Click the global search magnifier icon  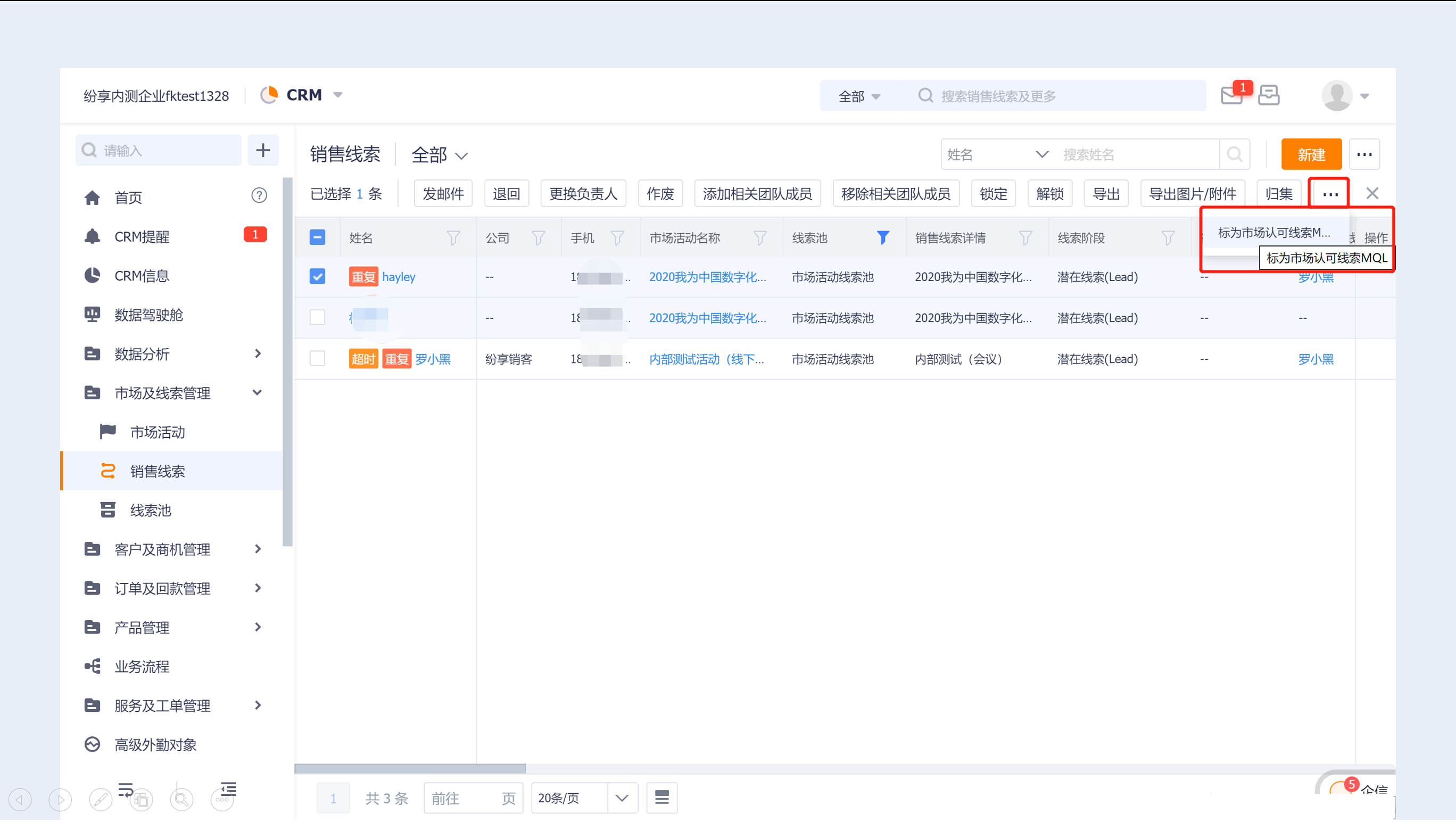click(x=925, y=95)
